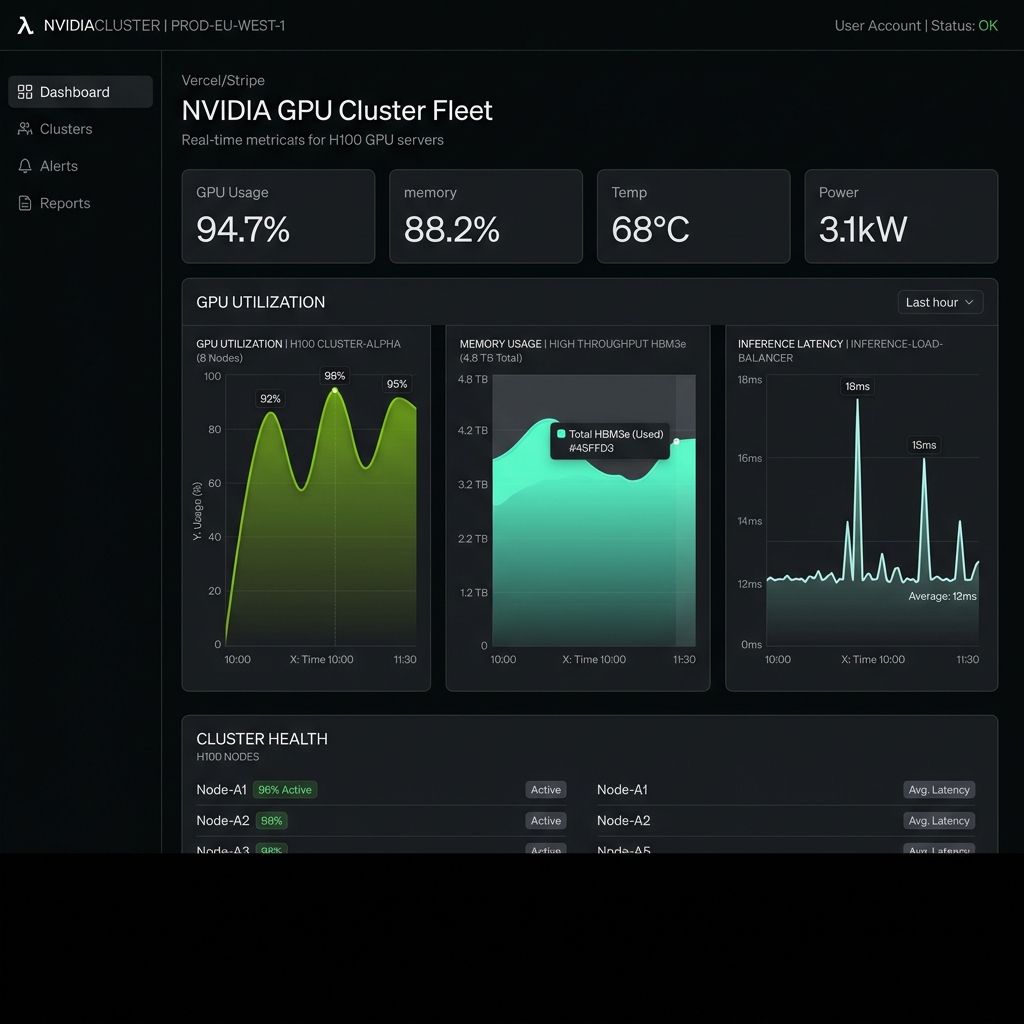Viewport: 1024px width, 1024px height.
Task: Click the Average: 12ms label
Action: 942,596
